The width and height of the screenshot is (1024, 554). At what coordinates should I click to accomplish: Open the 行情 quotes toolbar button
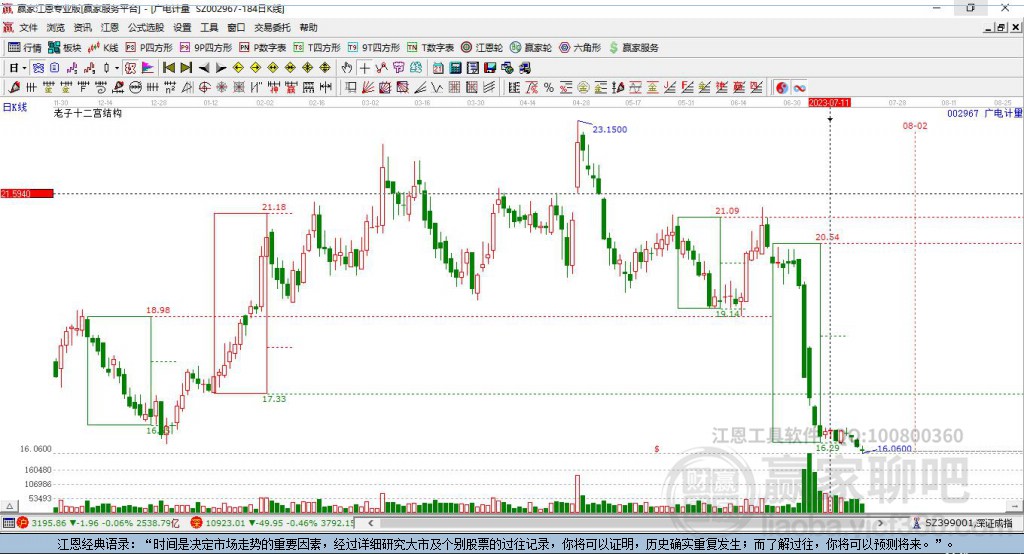coord(25,48)
